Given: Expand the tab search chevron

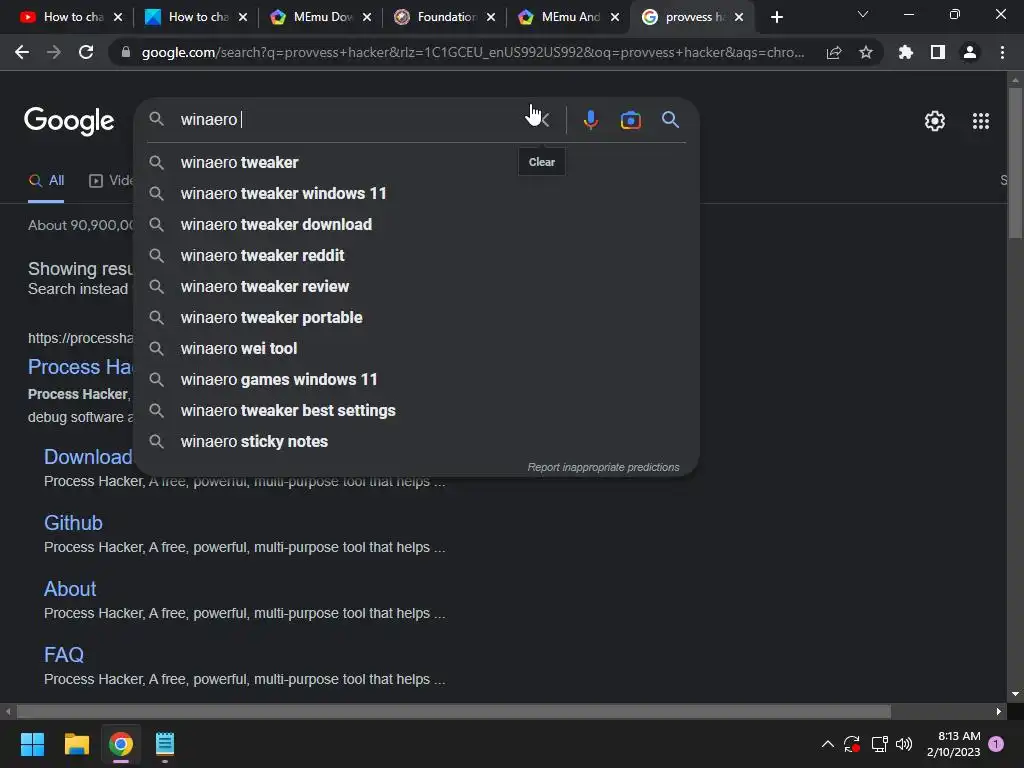Looking at the screenshot, I should coord(863,14).
